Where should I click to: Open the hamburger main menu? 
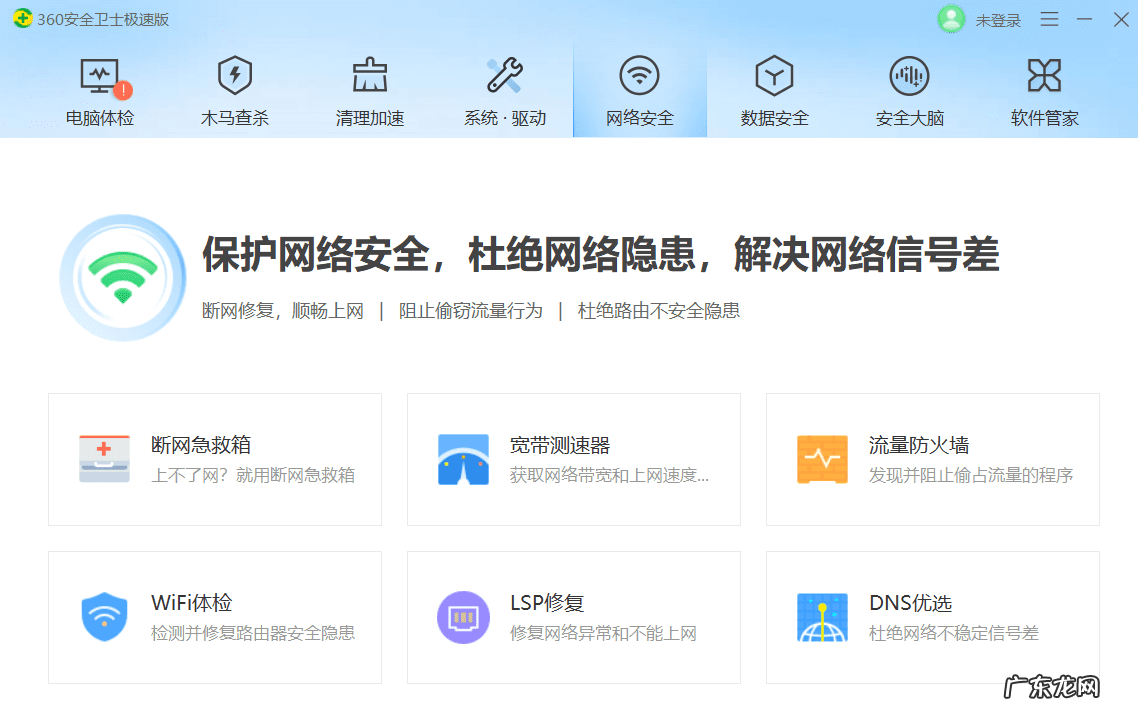(x=1049, y=18)
